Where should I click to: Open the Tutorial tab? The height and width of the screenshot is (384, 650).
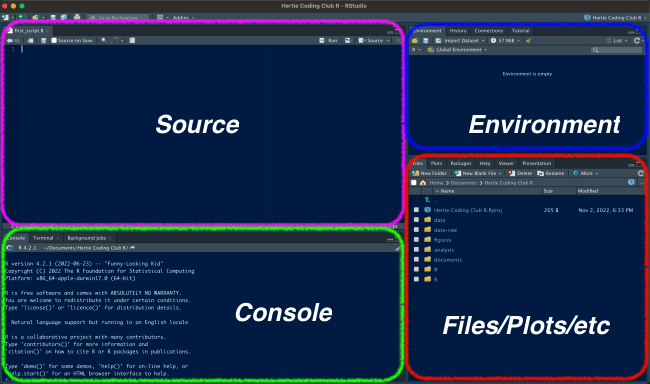(520, 31)
